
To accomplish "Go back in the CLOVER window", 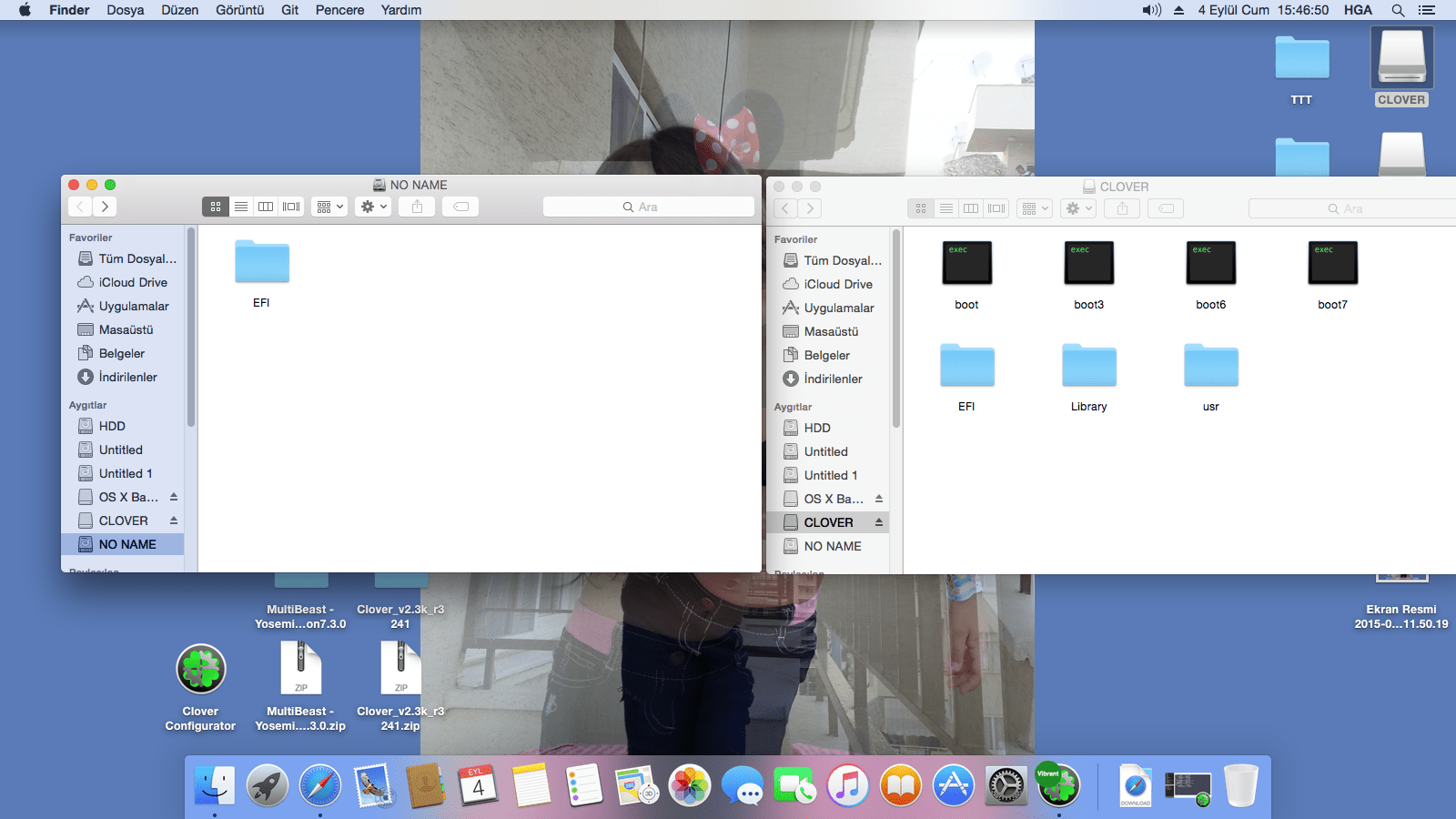I will coord(785,208).
